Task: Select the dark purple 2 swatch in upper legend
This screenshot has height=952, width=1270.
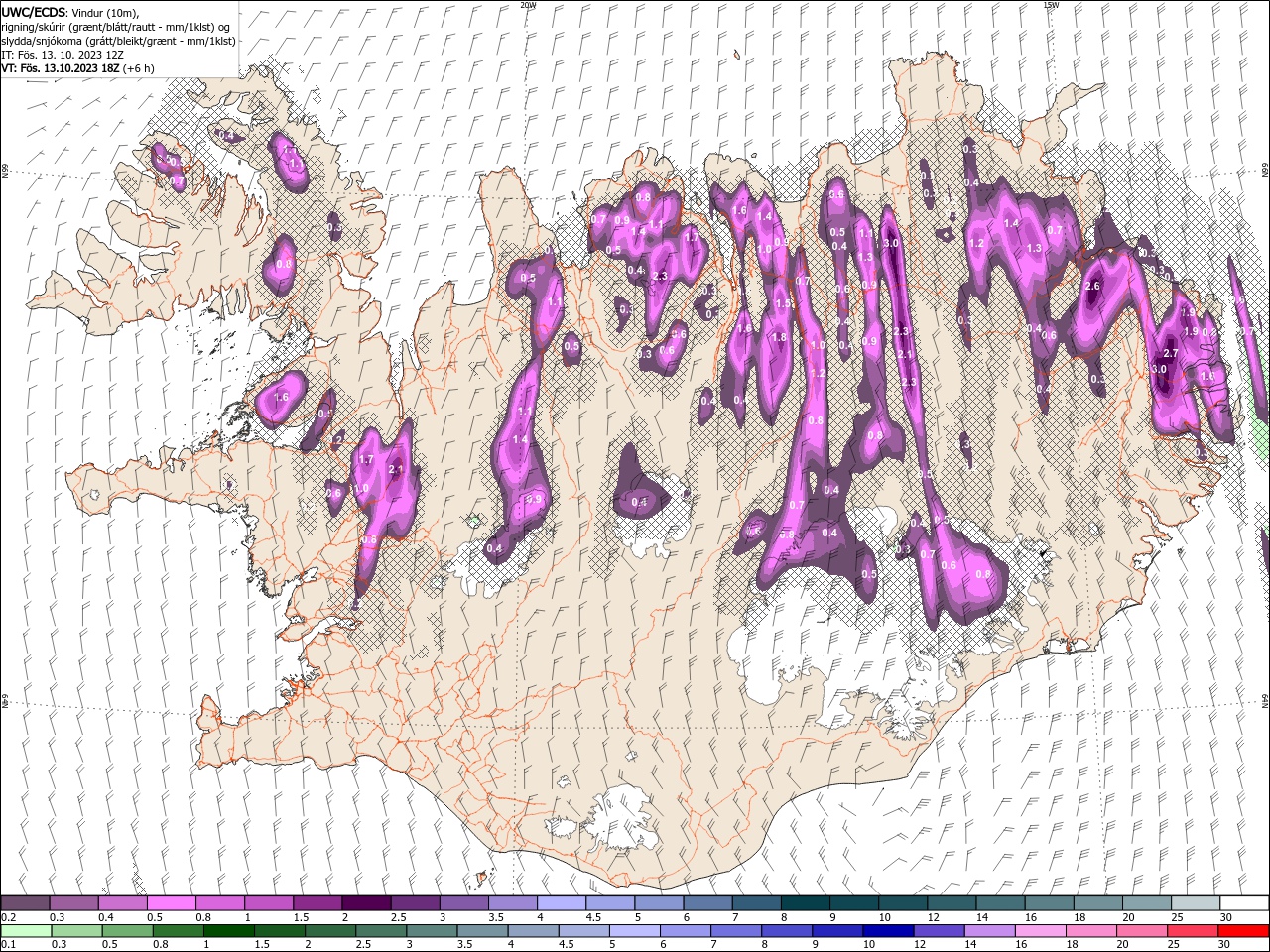Action: pyautogui.click(x=366, y=903)
